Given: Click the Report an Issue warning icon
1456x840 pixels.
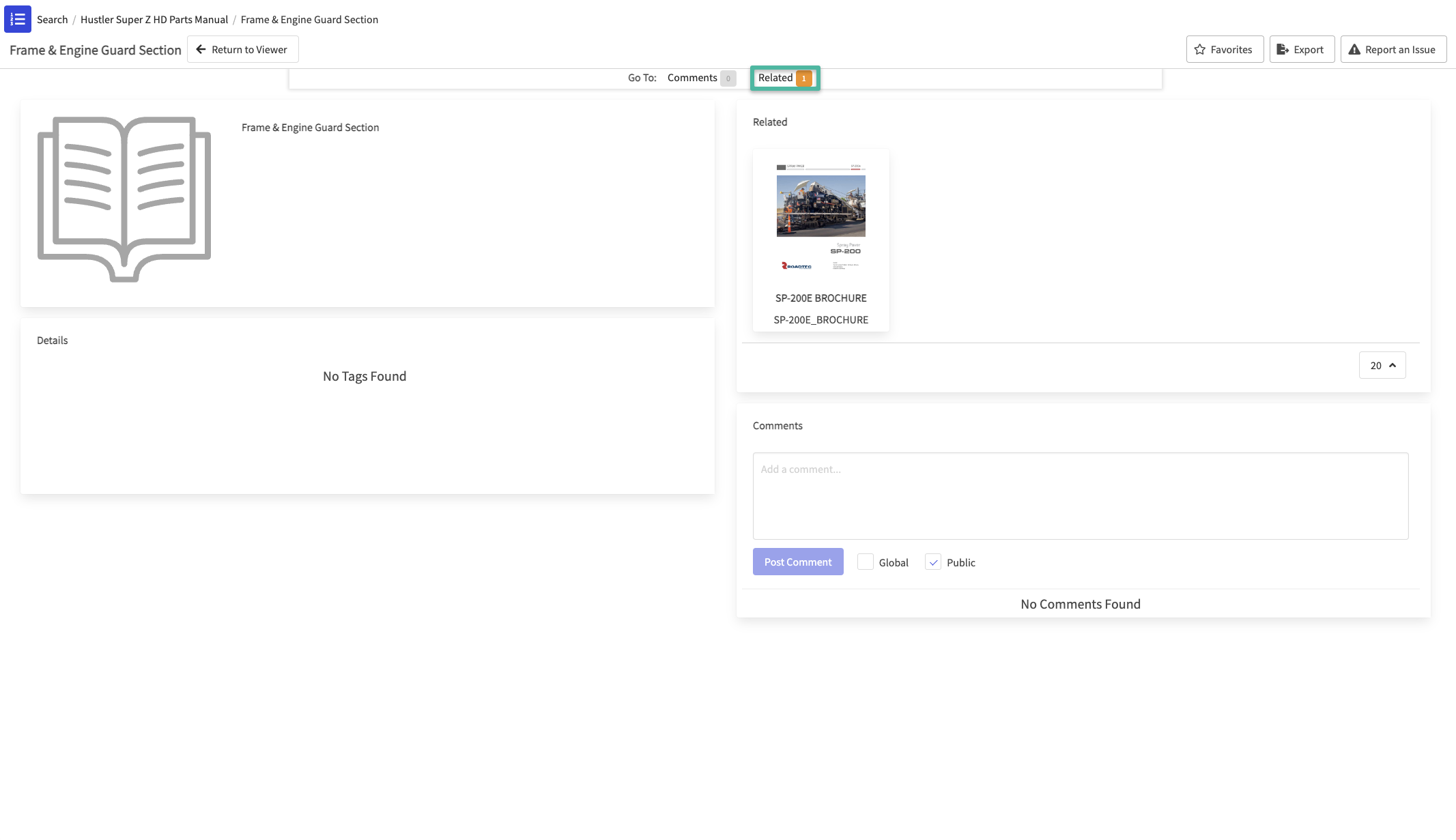Looking at the screenshot, I should pos(1354,50).
